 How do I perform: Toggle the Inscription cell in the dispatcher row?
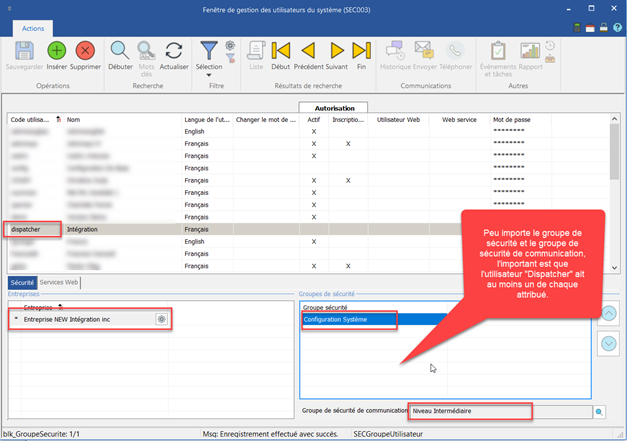pyautogui.click(x=347, y=229)
